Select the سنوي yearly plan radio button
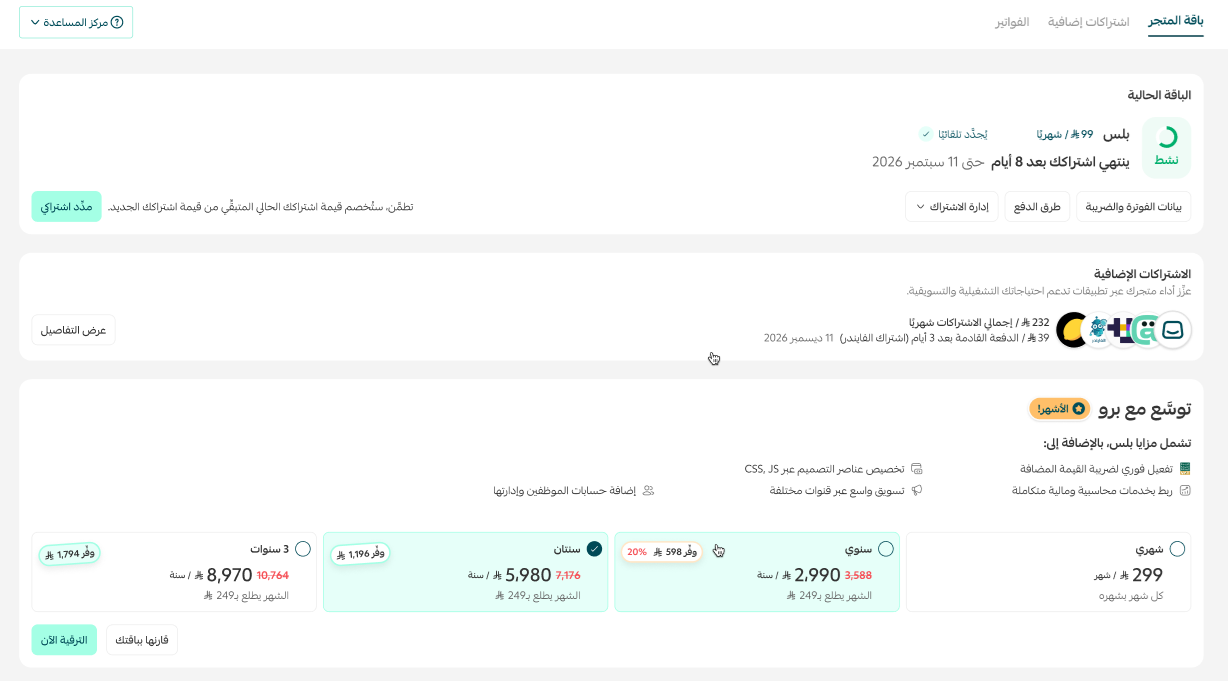 pyautogui.click(x=886, y=548)
